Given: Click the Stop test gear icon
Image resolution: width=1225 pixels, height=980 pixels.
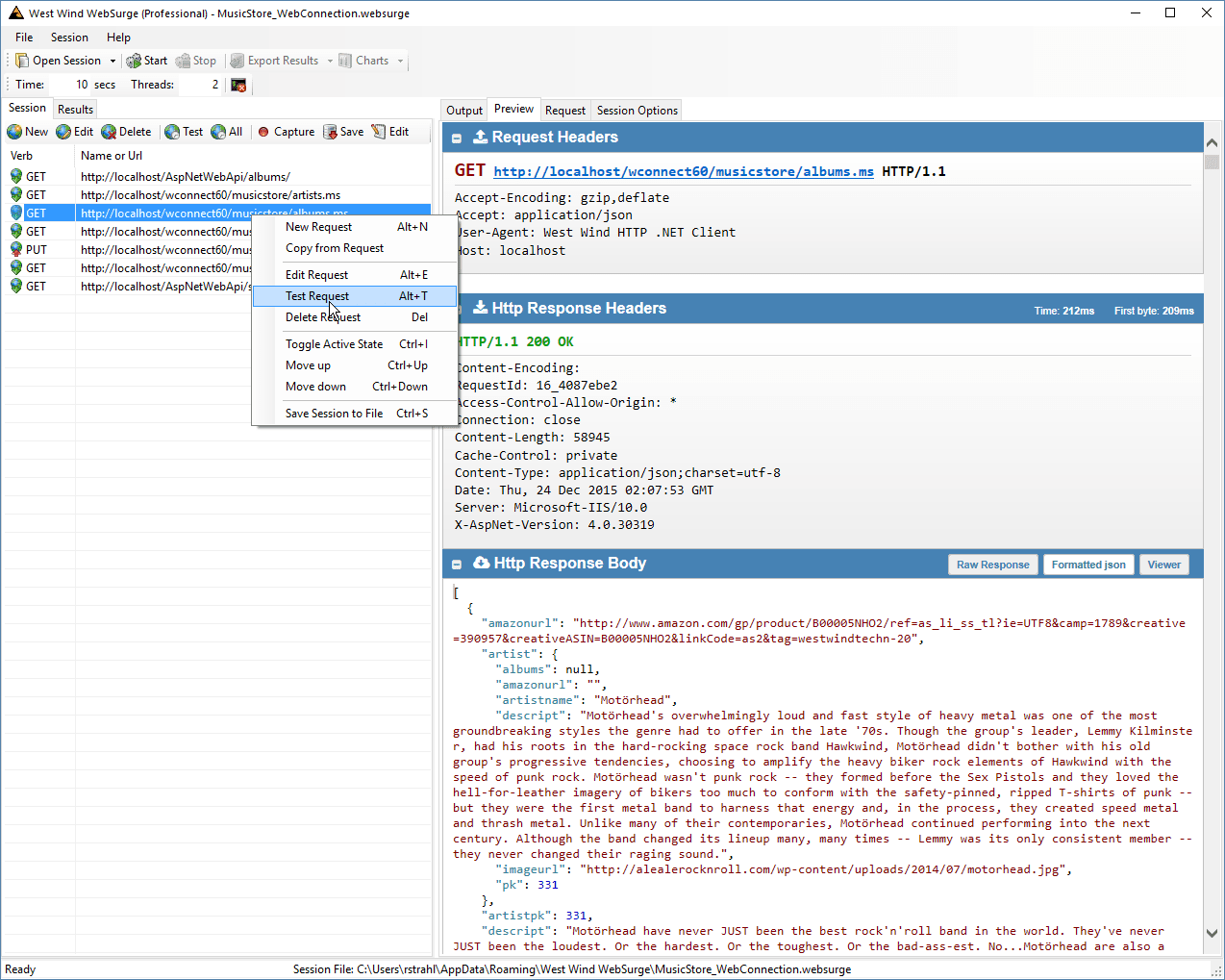Looking at the screenshot, I should tap(183, 61).
